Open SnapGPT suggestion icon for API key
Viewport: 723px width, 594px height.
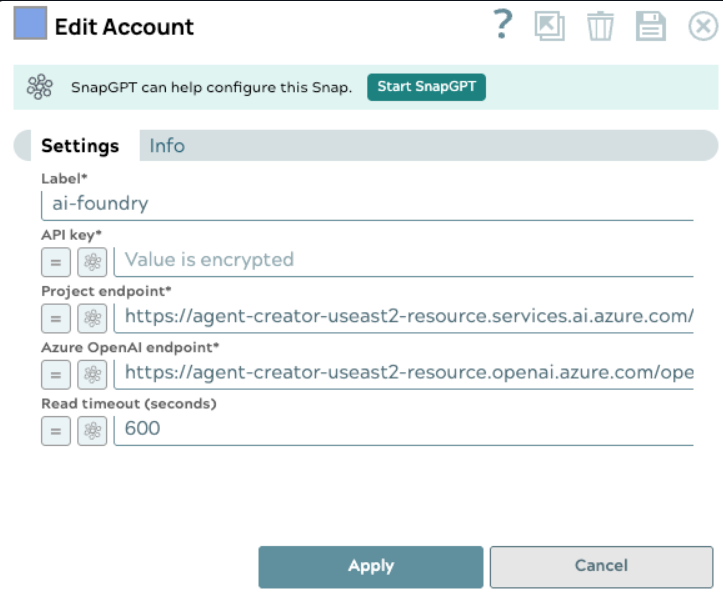(x=92, y=262)
